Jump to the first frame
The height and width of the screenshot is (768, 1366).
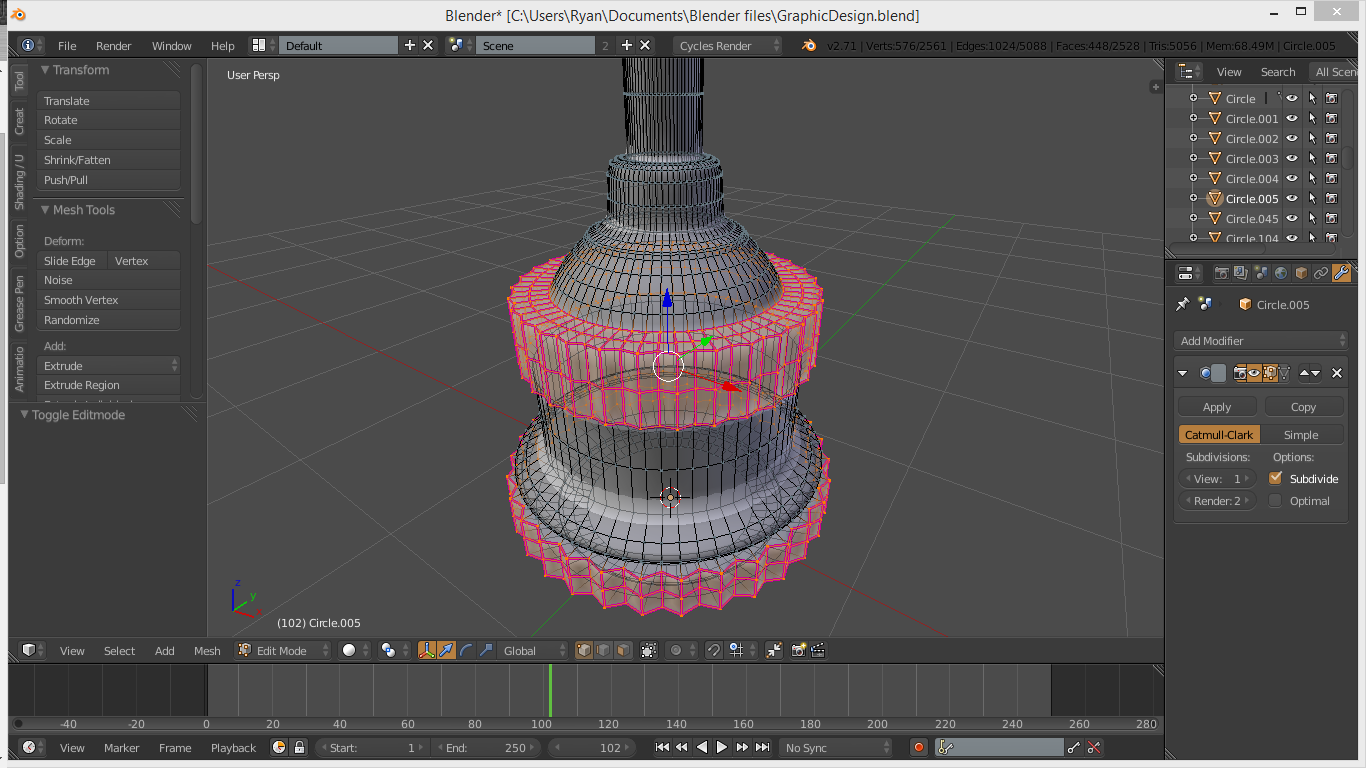pyautogui.click(x=662, y=747)
